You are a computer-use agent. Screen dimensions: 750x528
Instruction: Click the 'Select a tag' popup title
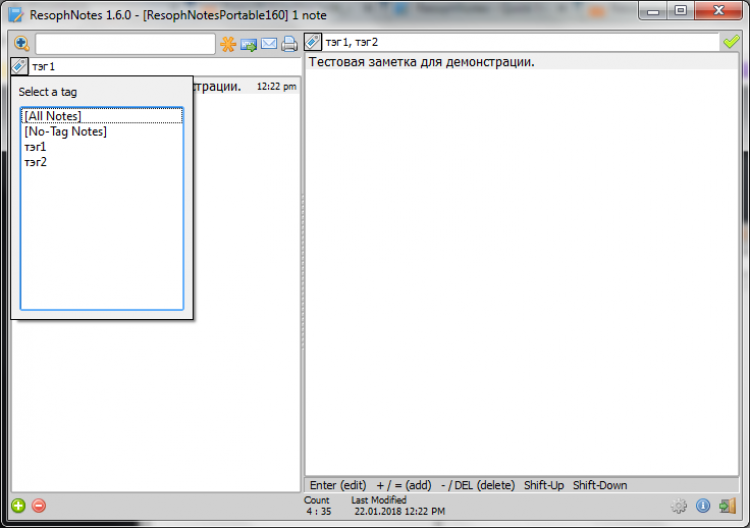(48, 92)
